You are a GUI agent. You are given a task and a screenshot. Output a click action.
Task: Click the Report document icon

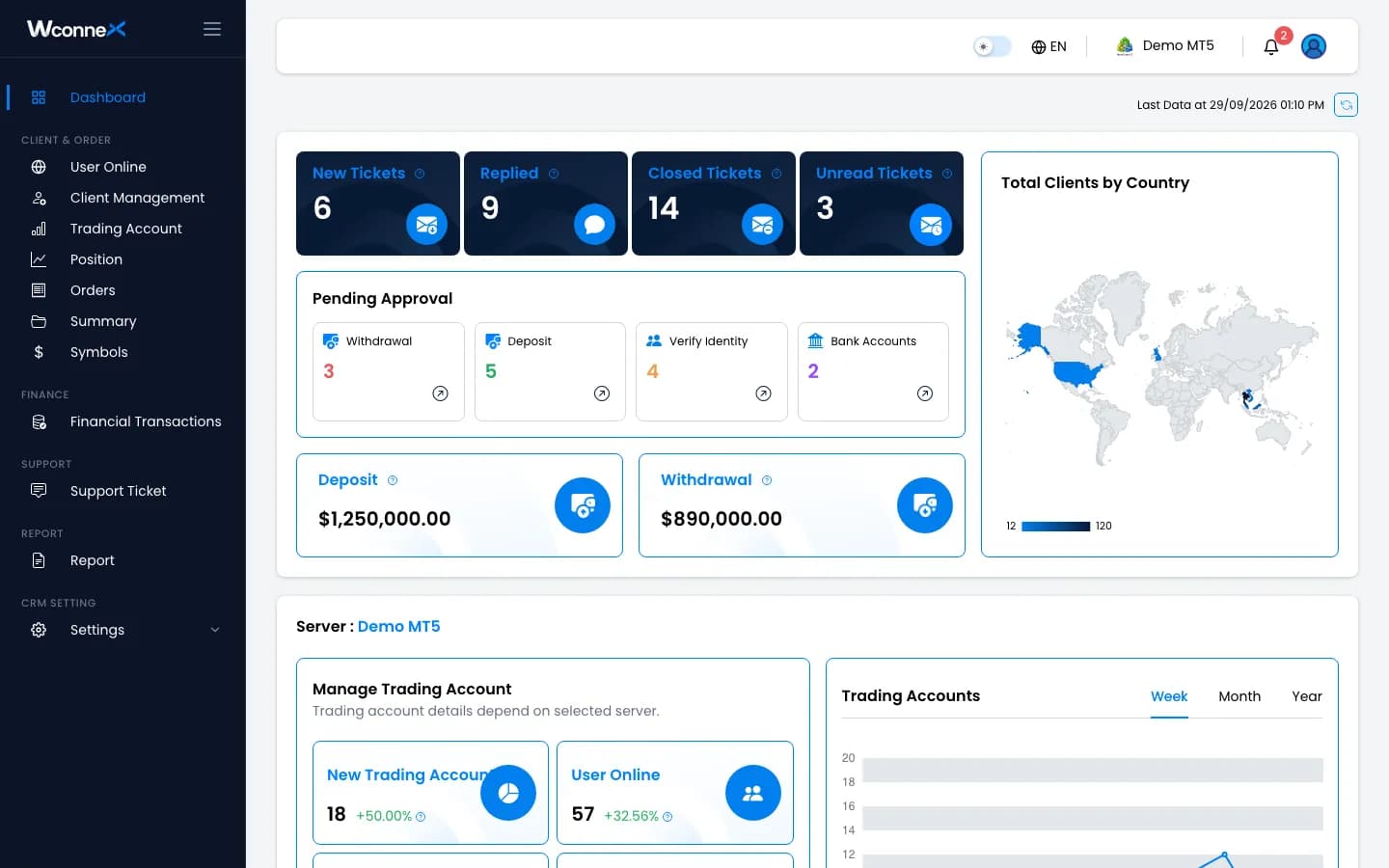[39, 560]
